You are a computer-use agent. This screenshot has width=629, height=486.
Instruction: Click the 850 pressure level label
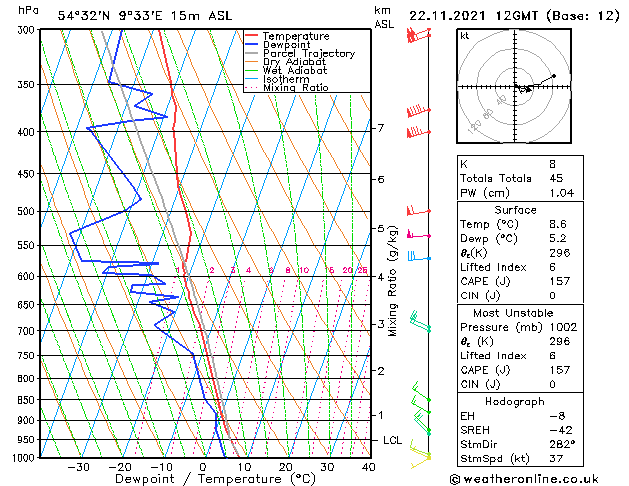point(28,400)
